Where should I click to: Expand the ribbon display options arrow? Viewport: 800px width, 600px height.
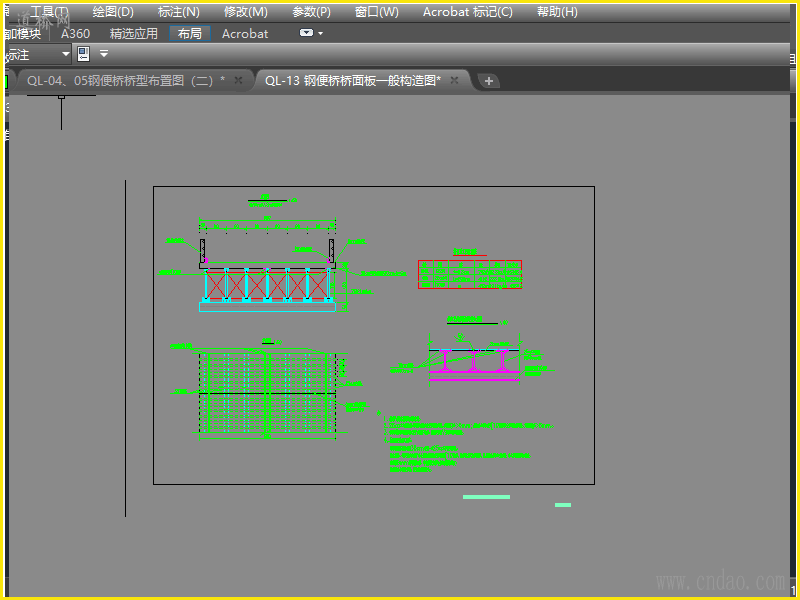[x=321, y=33]
